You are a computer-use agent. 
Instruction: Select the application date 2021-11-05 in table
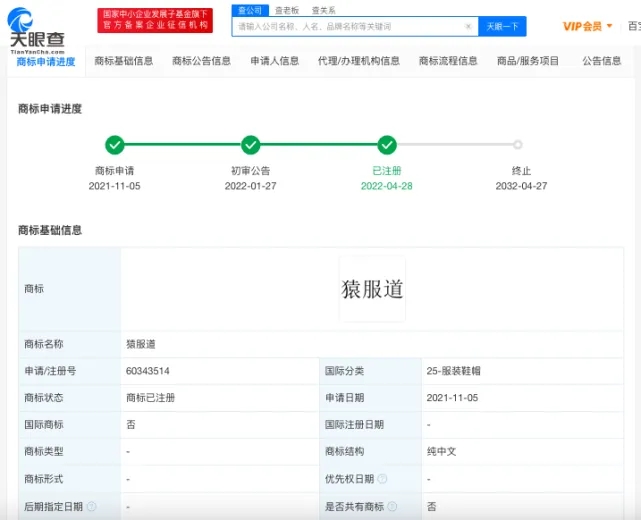coord(452,398)
